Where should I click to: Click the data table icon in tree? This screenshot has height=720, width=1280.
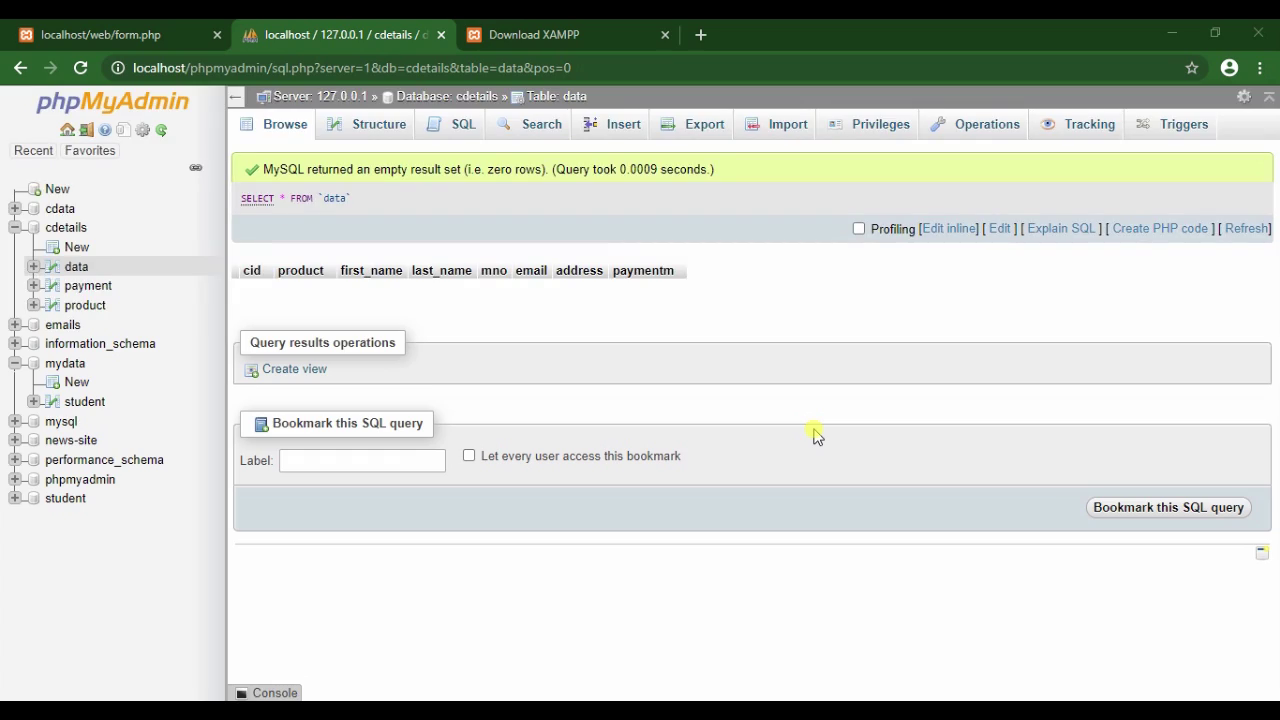53,267
